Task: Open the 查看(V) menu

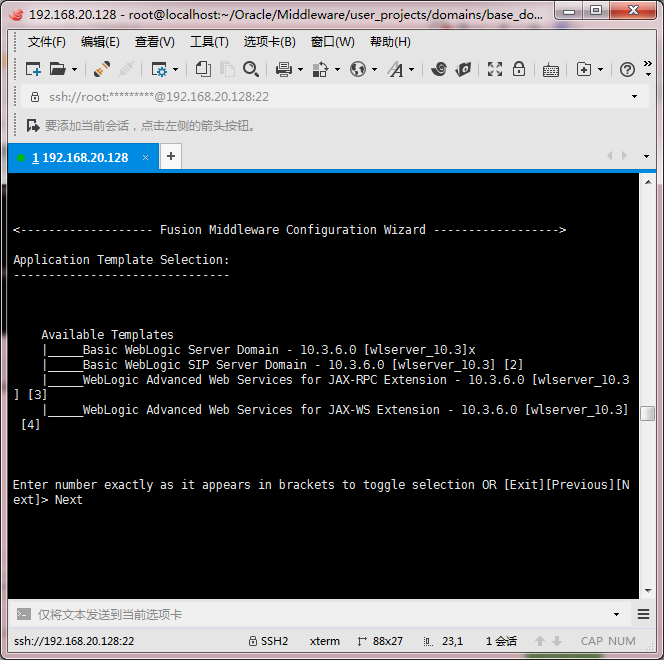Action: coord(155,42)
